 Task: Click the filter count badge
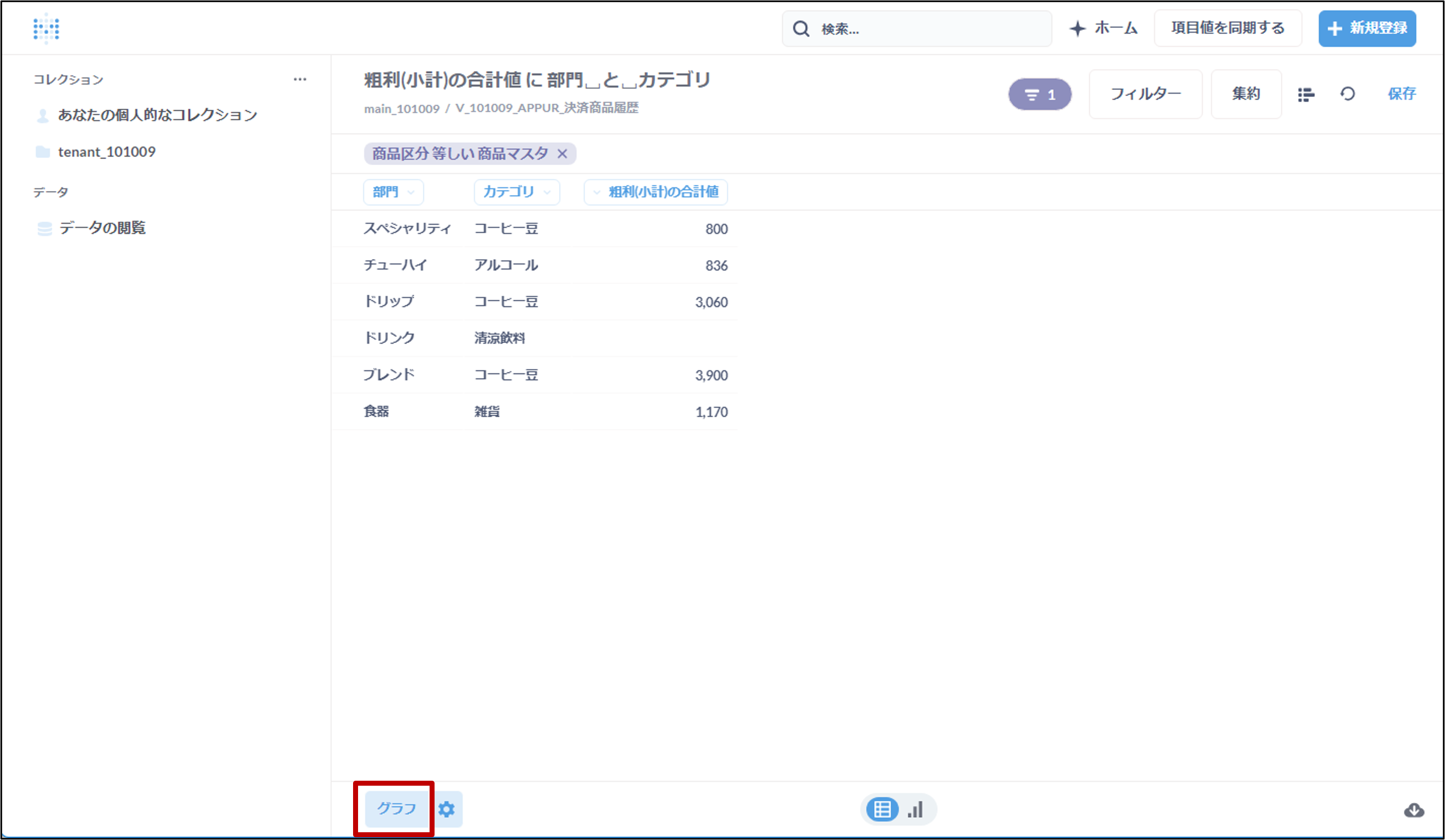pos(1040,95)
